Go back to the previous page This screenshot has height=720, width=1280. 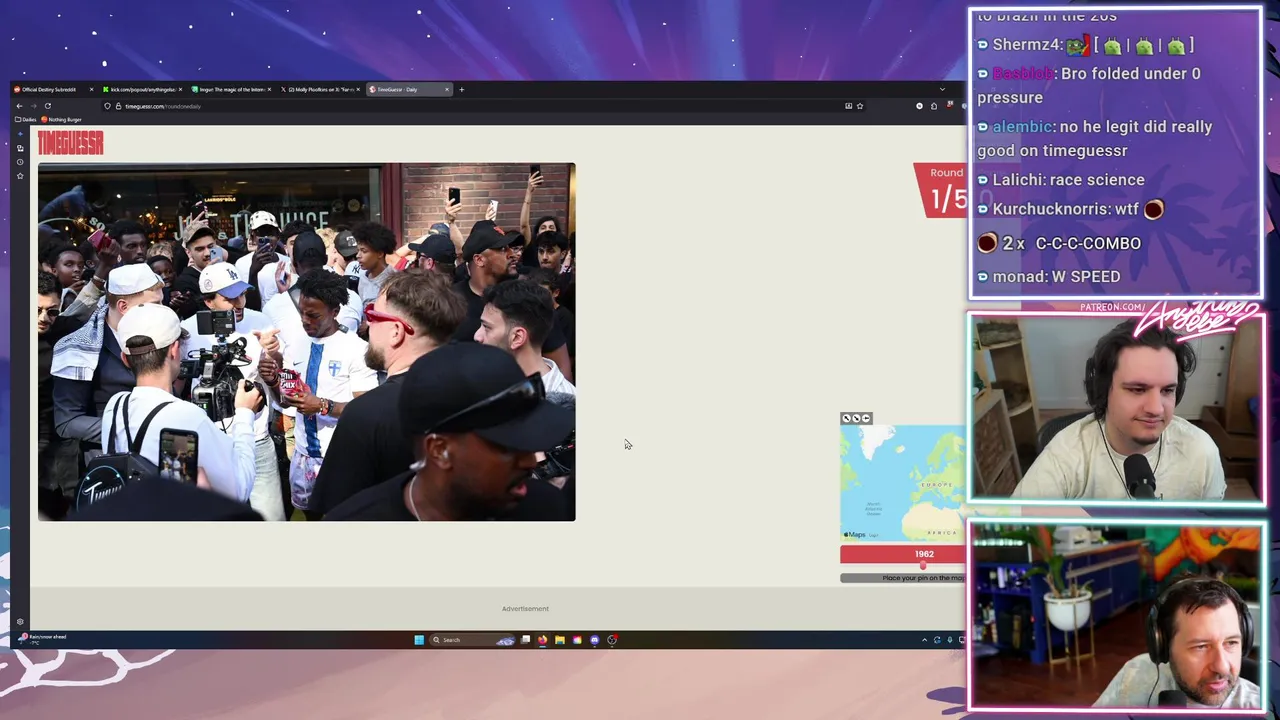tap(19, 106)
